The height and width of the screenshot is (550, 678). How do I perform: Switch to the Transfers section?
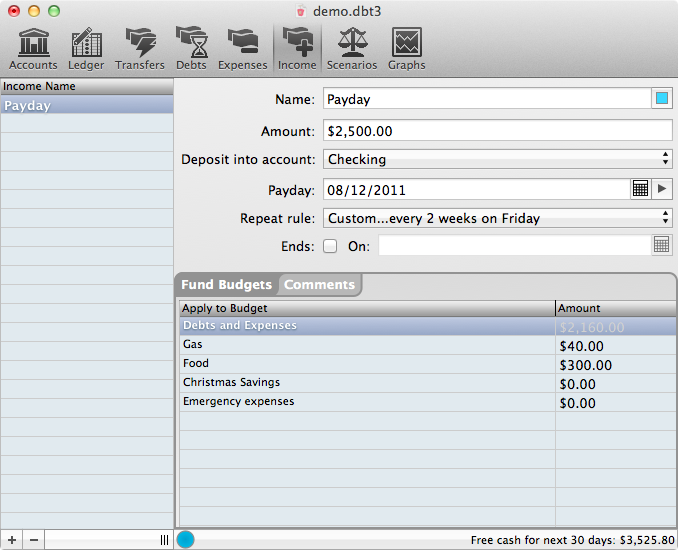coord(140,48)
